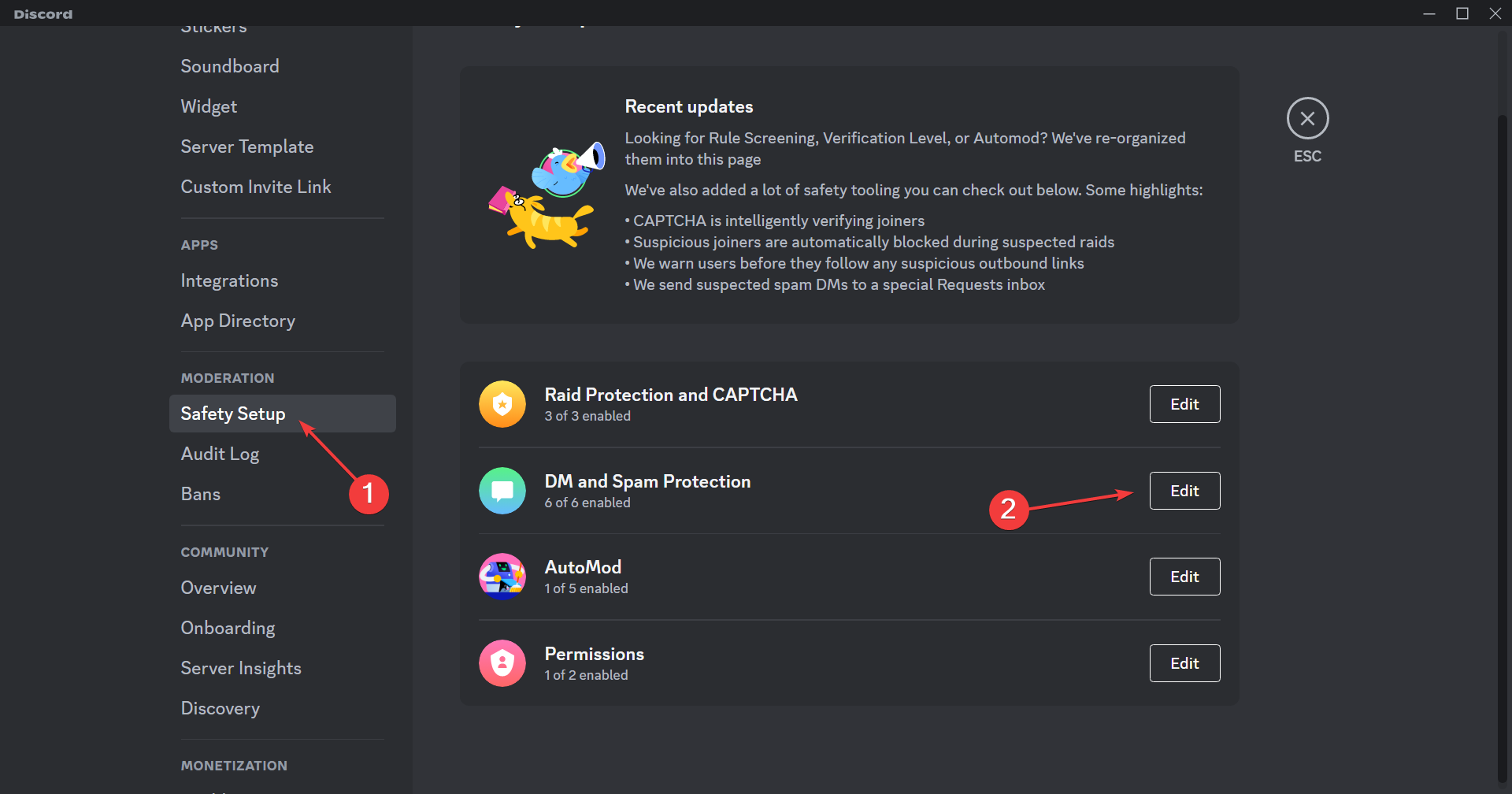
Task: View Server Insights
Action: click(282, 668)
